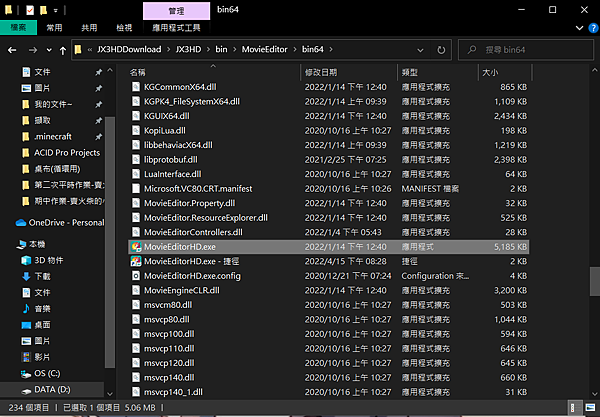Select MovieEditorHD.exe application icon

click(x=136, y=247)
